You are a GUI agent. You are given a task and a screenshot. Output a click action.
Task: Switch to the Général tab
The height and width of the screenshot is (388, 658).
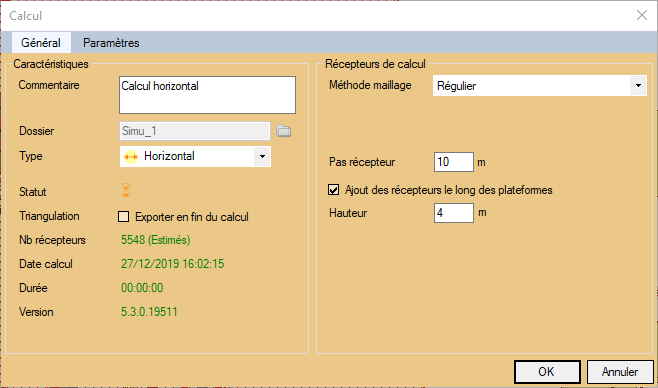click(41, 43)
